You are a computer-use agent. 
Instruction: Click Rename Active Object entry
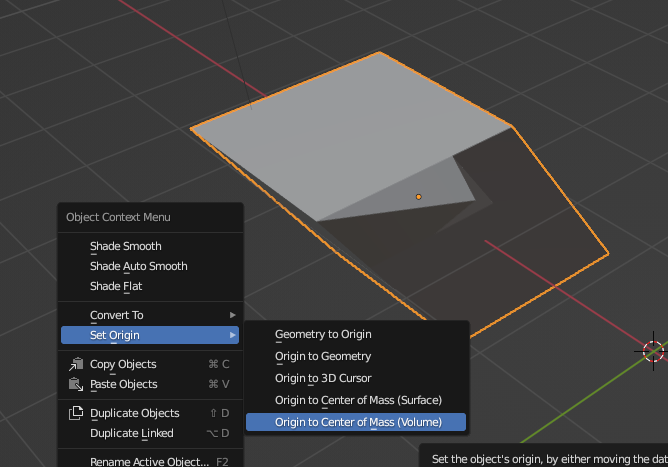click(150, 462)
